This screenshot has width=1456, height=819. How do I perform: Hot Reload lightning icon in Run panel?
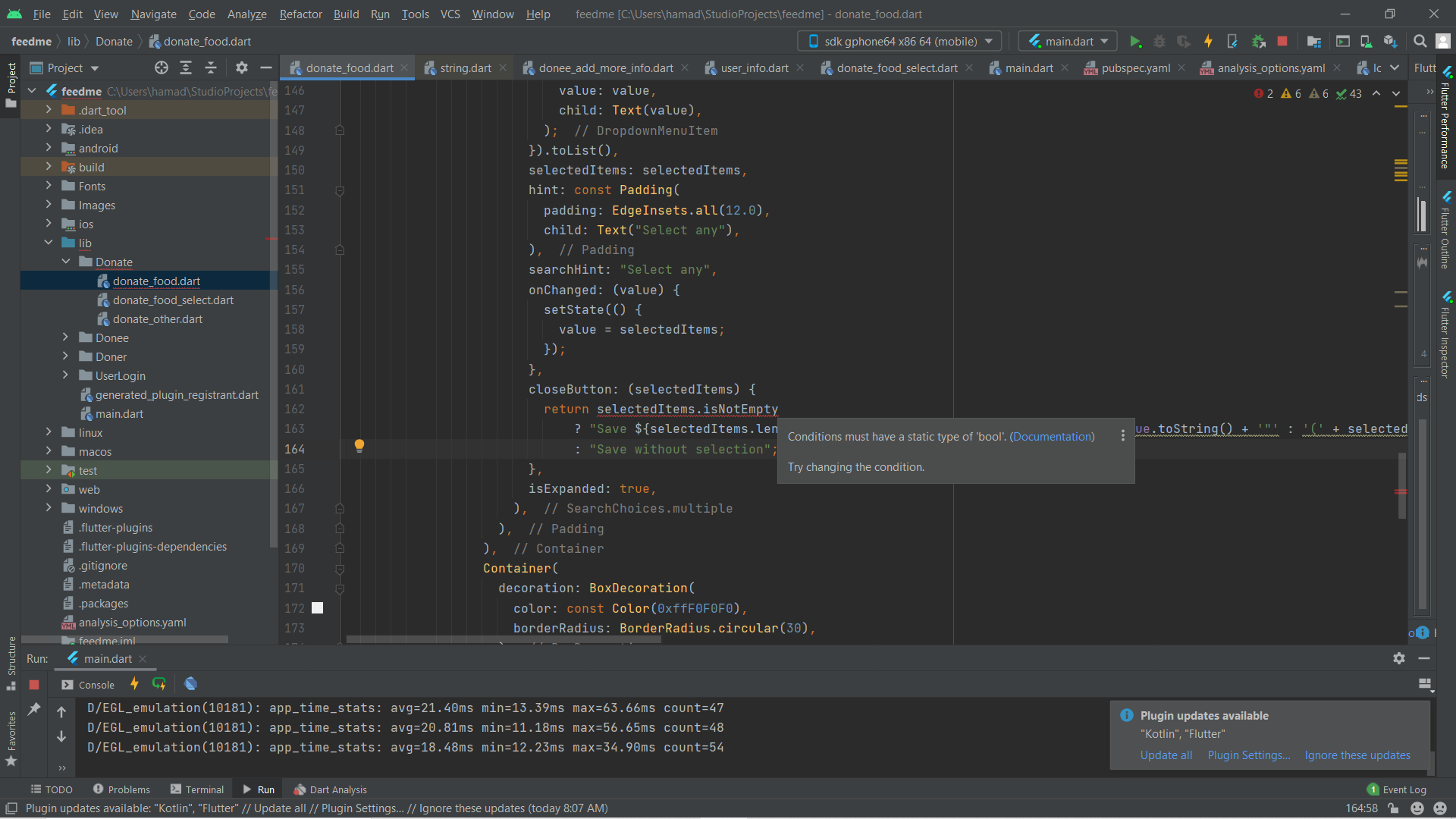coord(134,684)
